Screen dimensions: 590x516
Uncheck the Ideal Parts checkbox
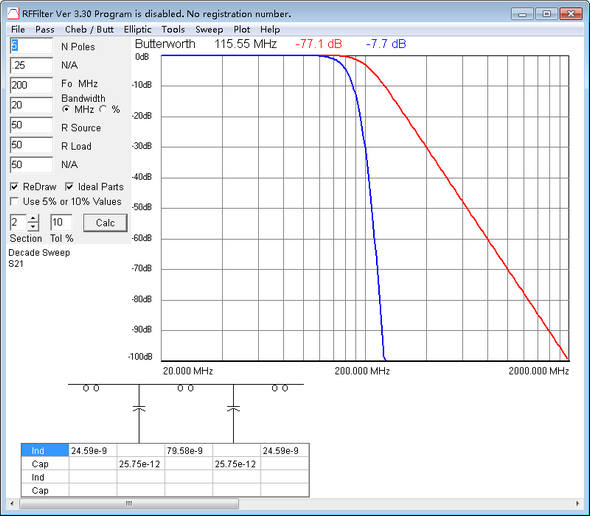tap(69, 187)
